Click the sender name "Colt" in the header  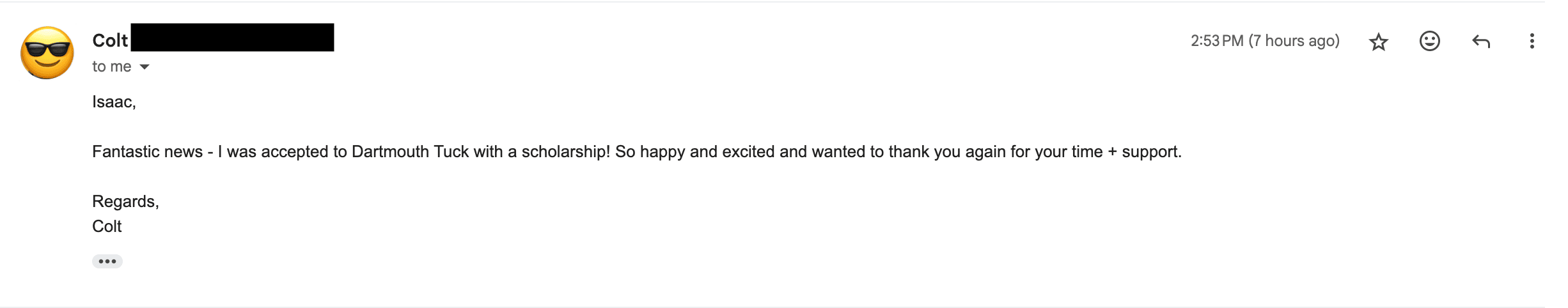click(x=110, y=40)
